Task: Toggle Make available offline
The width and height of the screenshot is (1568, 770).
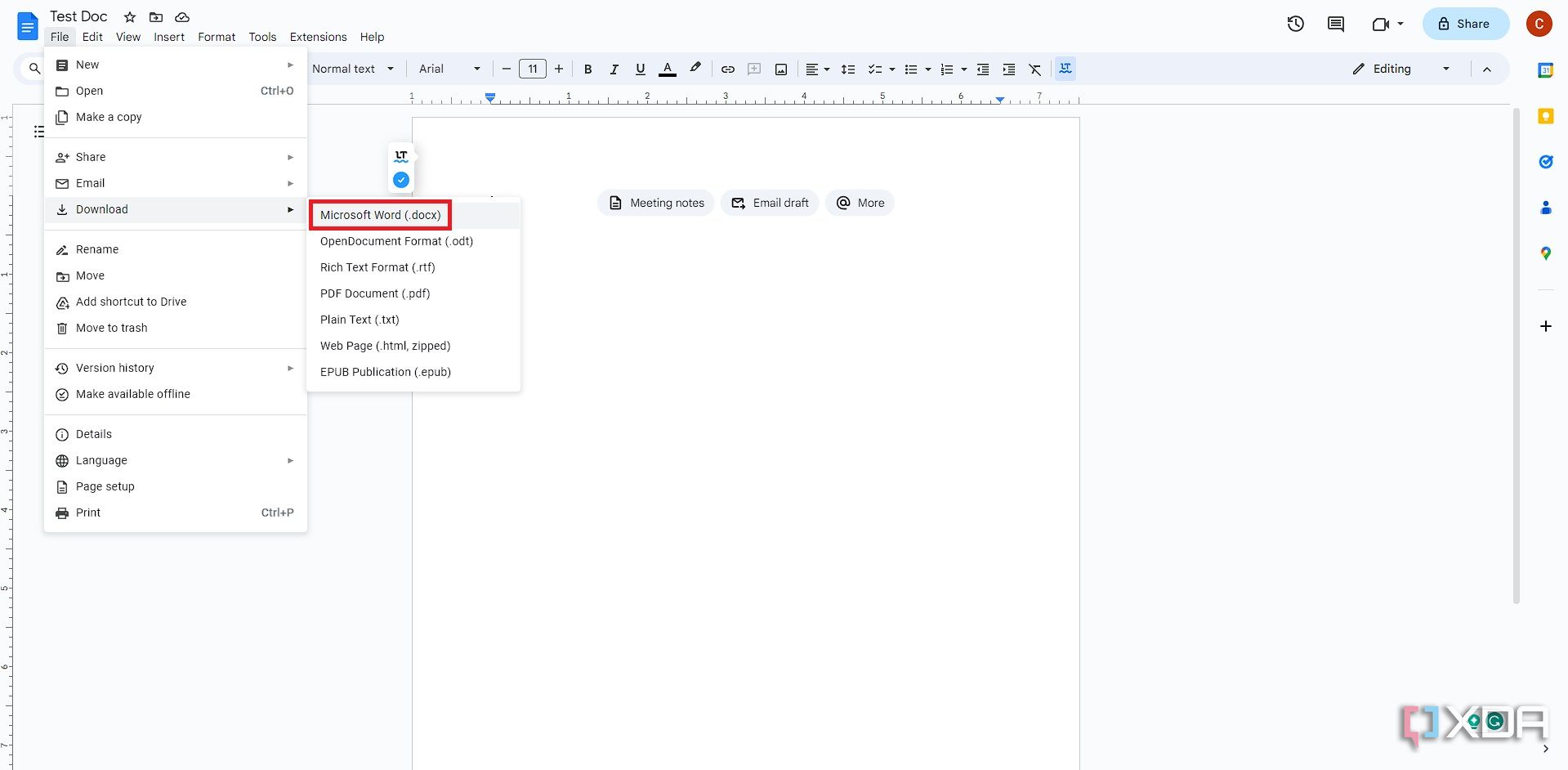Action: (176, 394)
